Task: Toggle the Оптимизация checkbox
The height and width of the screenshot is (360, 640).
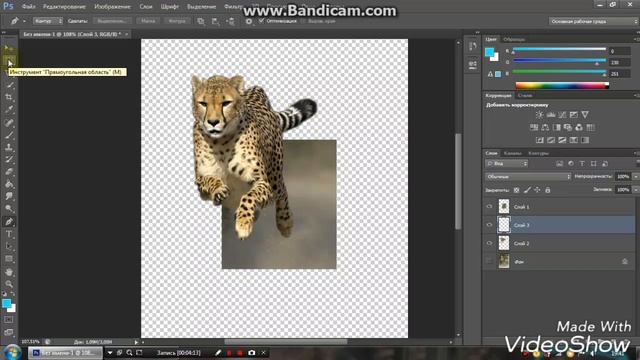Action: (262, 21)
